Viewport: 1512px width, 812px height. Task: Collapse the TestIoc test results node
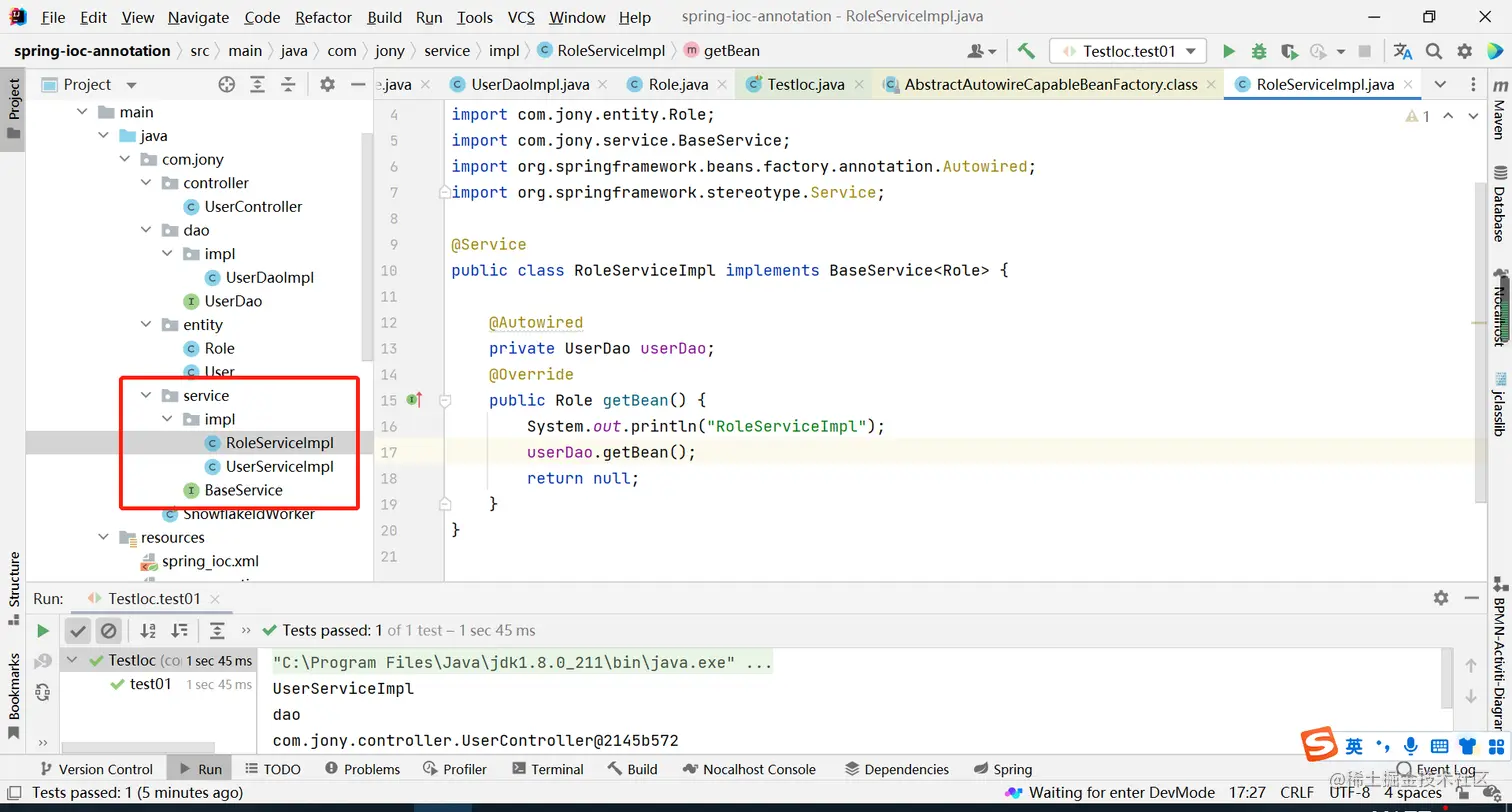tap(74, 661)
